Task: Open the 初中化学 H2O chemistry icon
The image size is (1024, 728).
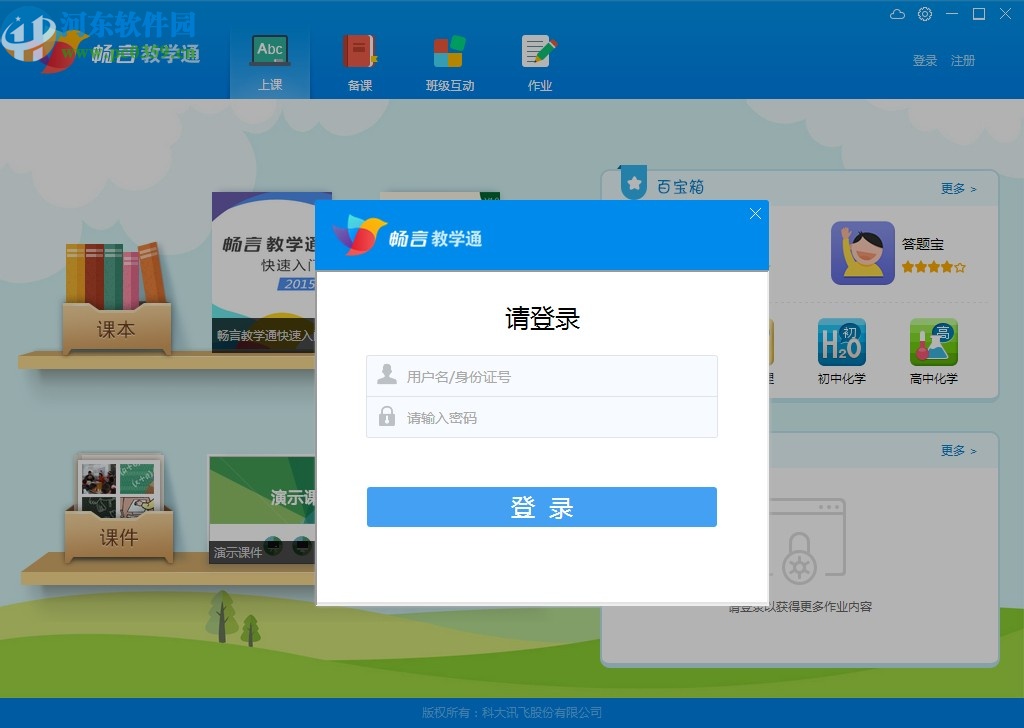Action: click(x=842, y=344)
